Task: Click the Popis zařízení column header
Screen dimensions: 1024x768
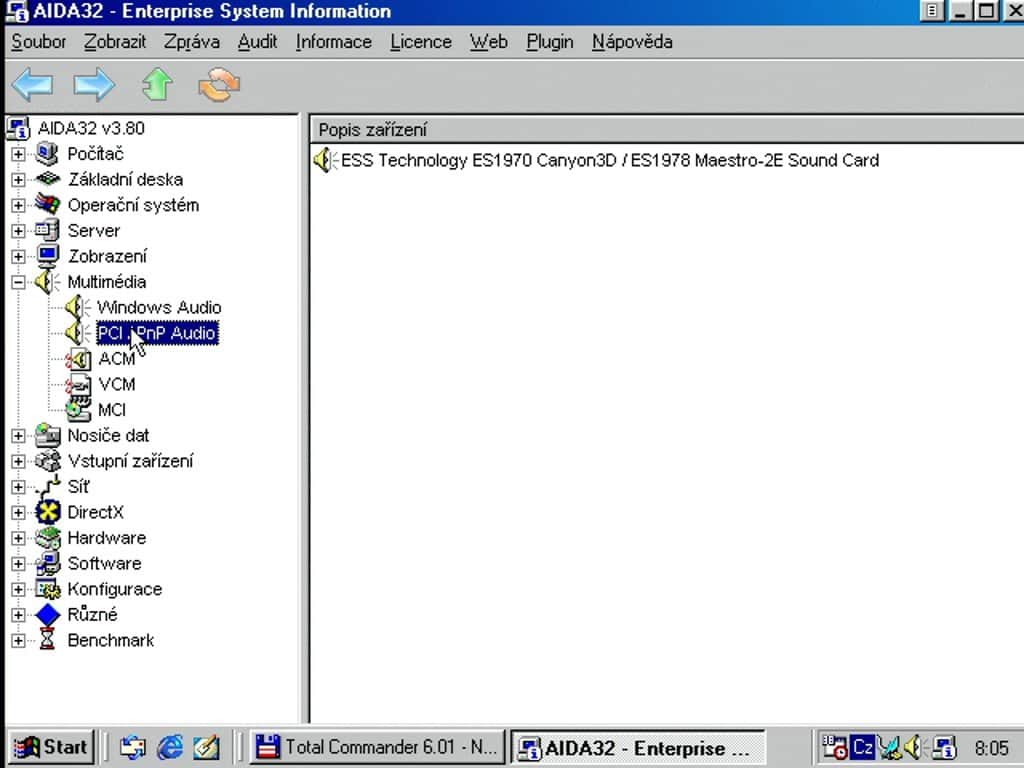Action: (667, 130)
